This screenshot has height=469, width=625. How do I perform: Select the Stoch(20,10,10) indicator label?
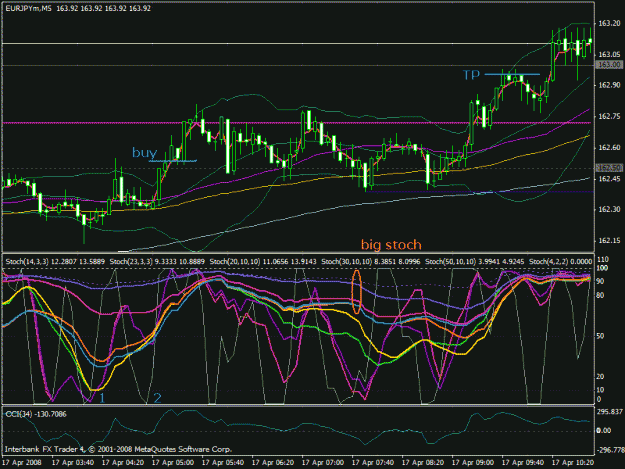(263, 261)
